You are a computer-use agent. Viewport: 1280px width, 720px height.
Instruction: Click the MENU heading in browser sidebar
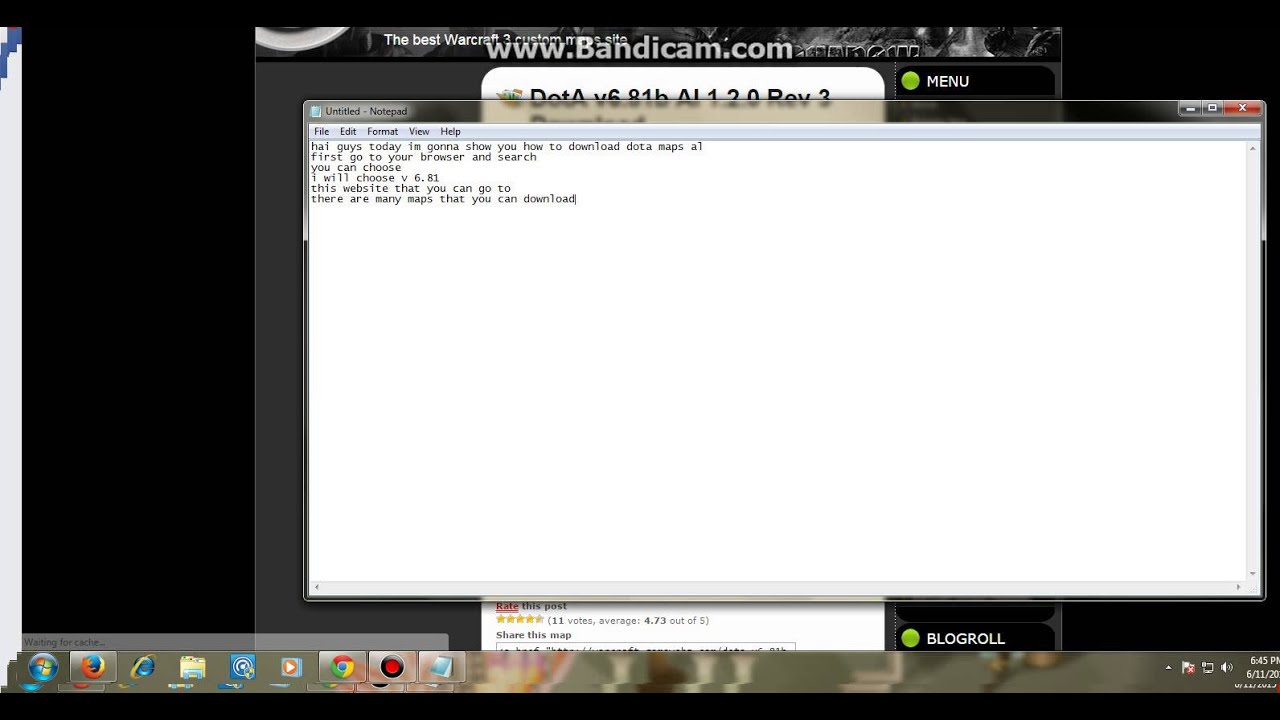point(947,82)
